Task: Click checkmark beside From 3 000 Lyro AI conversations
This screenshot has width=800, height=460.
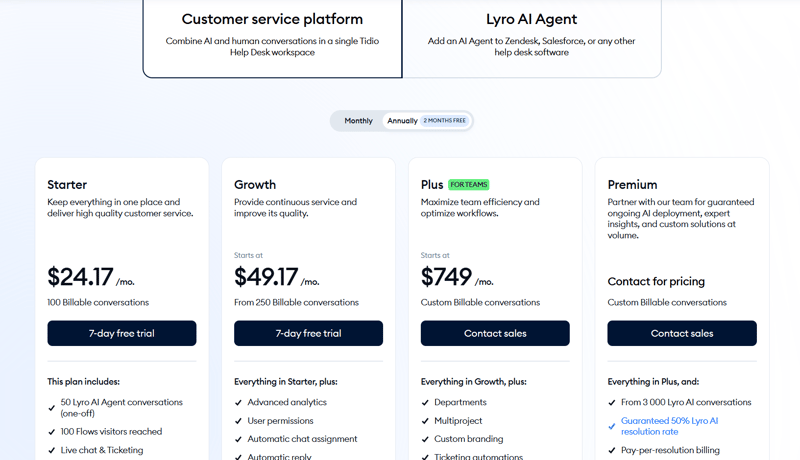Action: (x=612, y=402)
